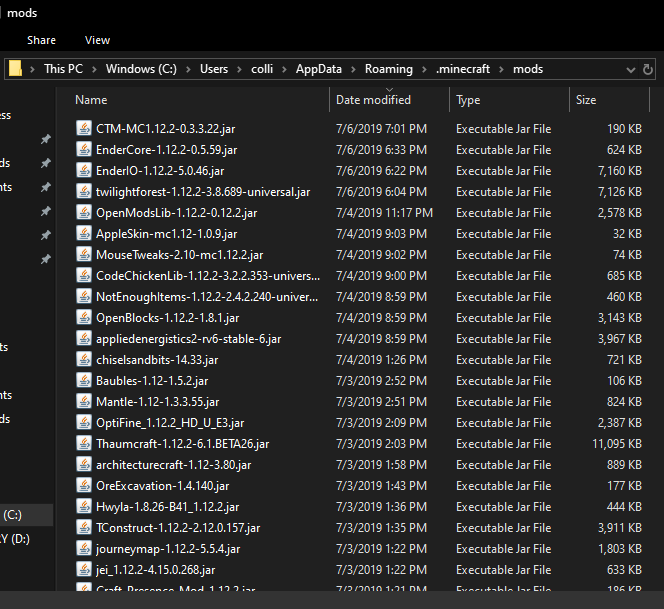Image resolution: width=664 pixels, height=609 pixels.
Task: Navigate to This PC breadcrumb
Action: coord(64,69)
